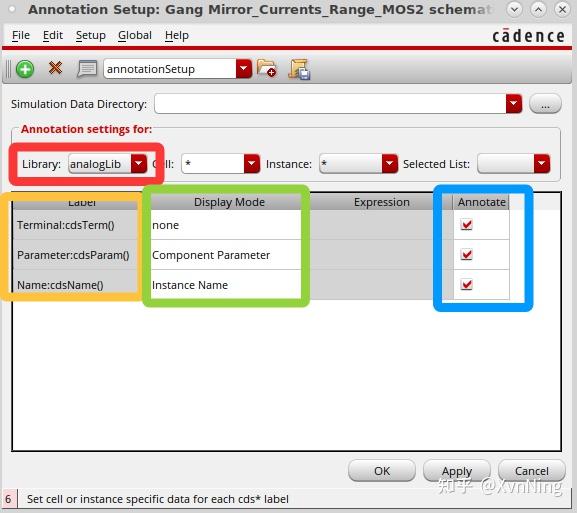This screenshot has height=513, width=577.
Task: Toggle Annotate checkbox for Parameter:cdsParam()
Action: [466, 255]
